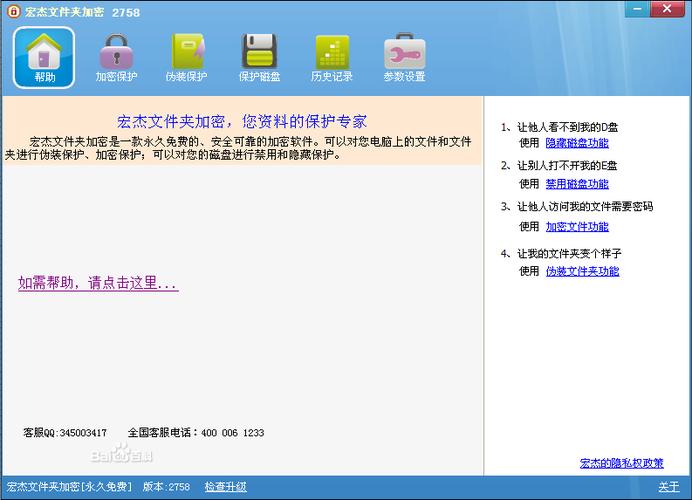
Task: Open the 帮助 home icon
Action: 44,58
